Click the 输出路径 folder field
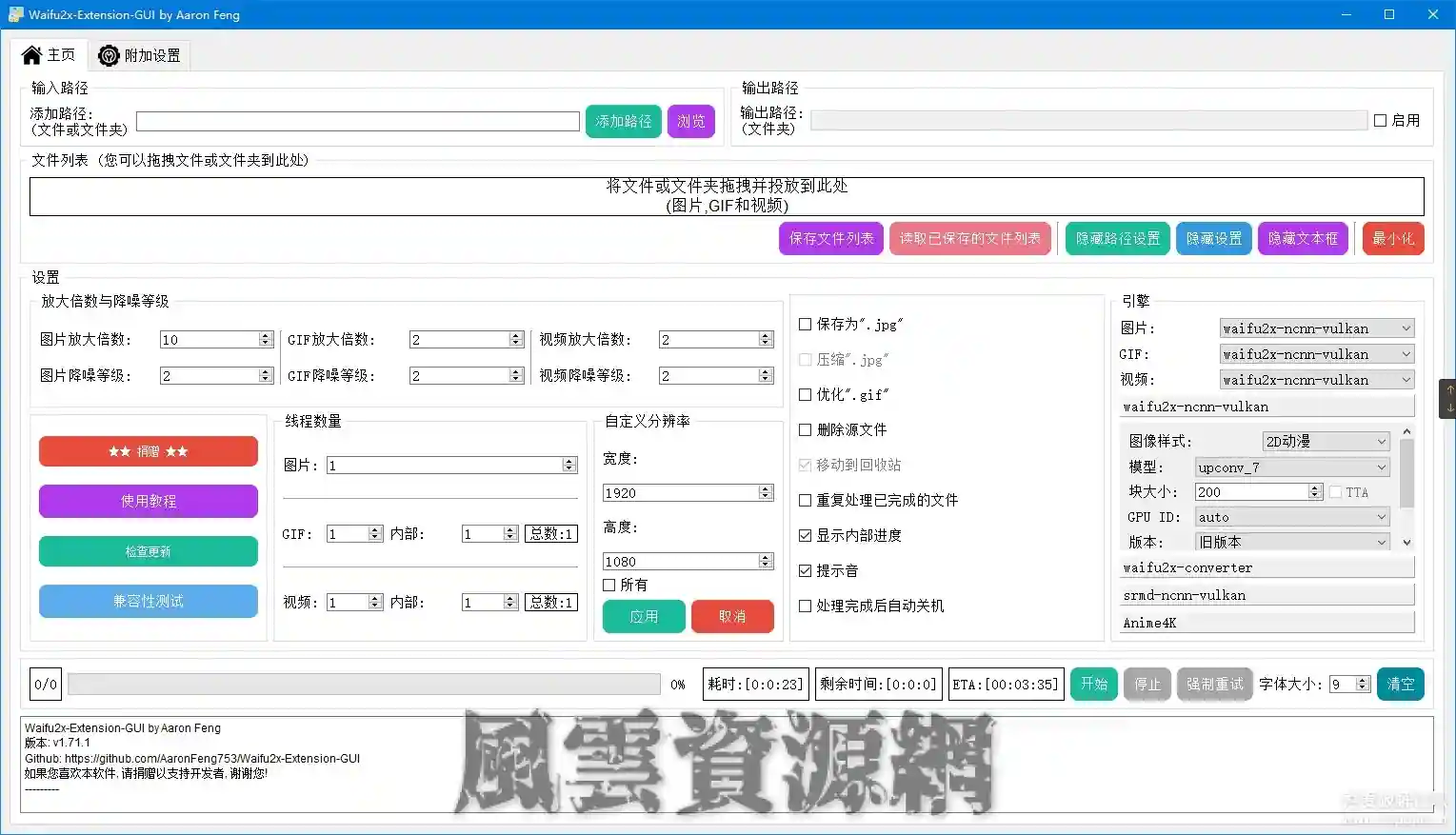The height and width of the screenshot is (835, 1456). tap(1088, 120)
